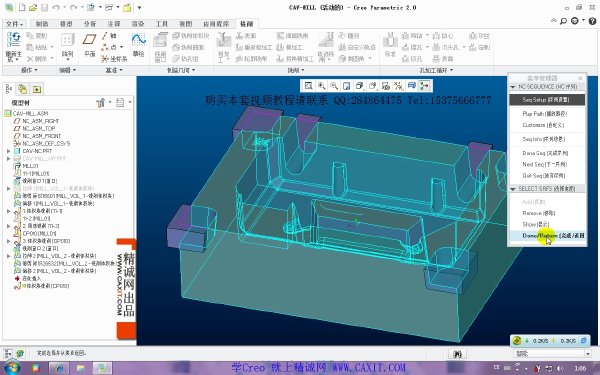
Task: Select the Coordinate System (坐标系) tool
Action: [114, 59]
